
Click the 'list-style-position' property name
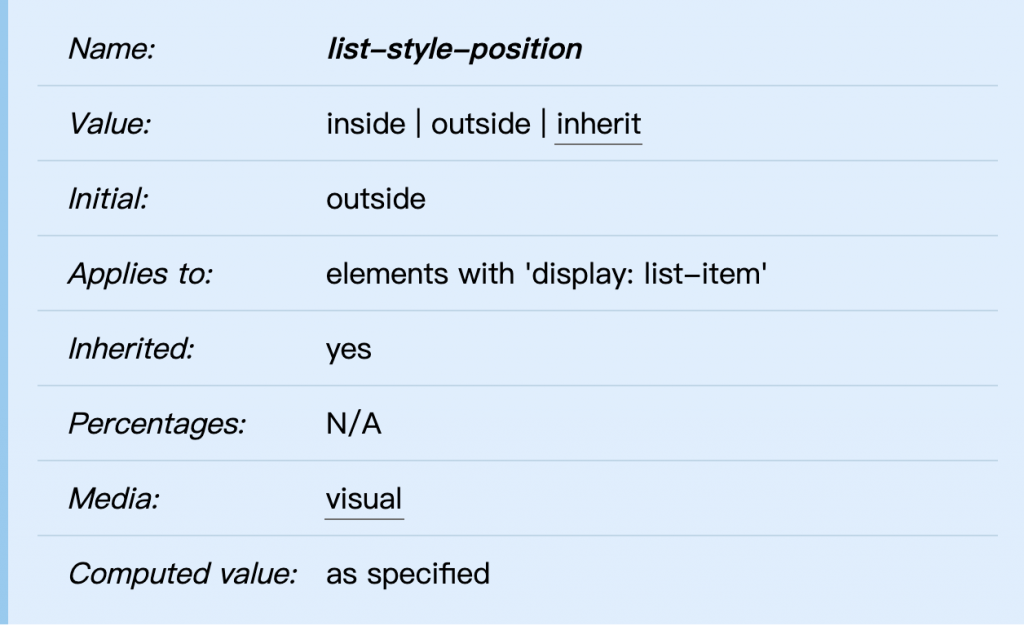[454, 49]
